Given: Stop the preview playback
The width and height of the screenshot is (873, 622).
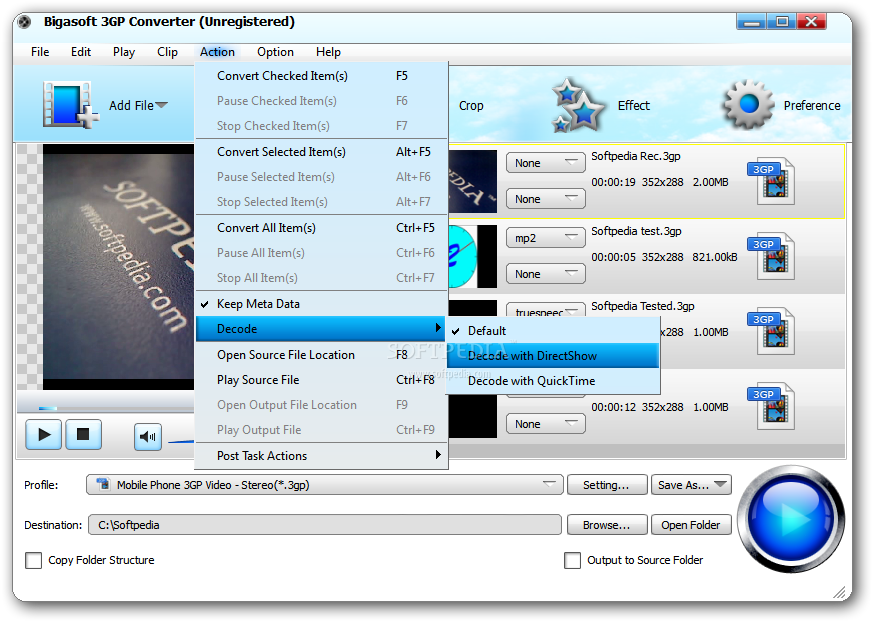Looking at the screenshot, I should point(83,434).
